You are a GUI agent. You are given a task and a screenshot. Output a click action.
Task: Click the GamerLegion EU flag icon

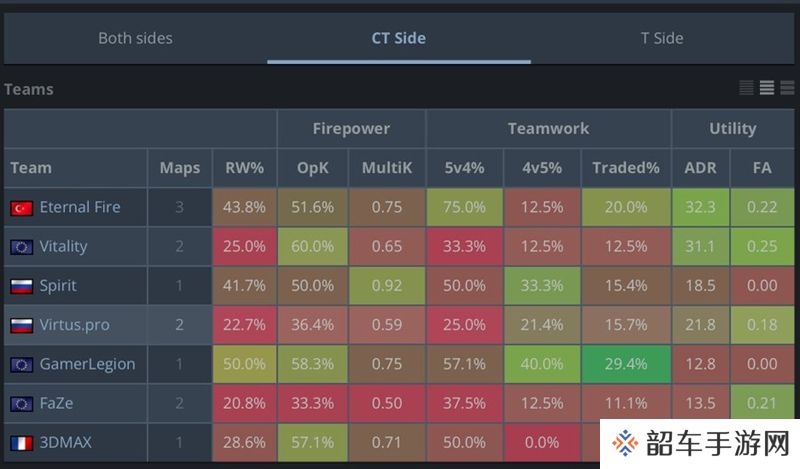(21, 364)
